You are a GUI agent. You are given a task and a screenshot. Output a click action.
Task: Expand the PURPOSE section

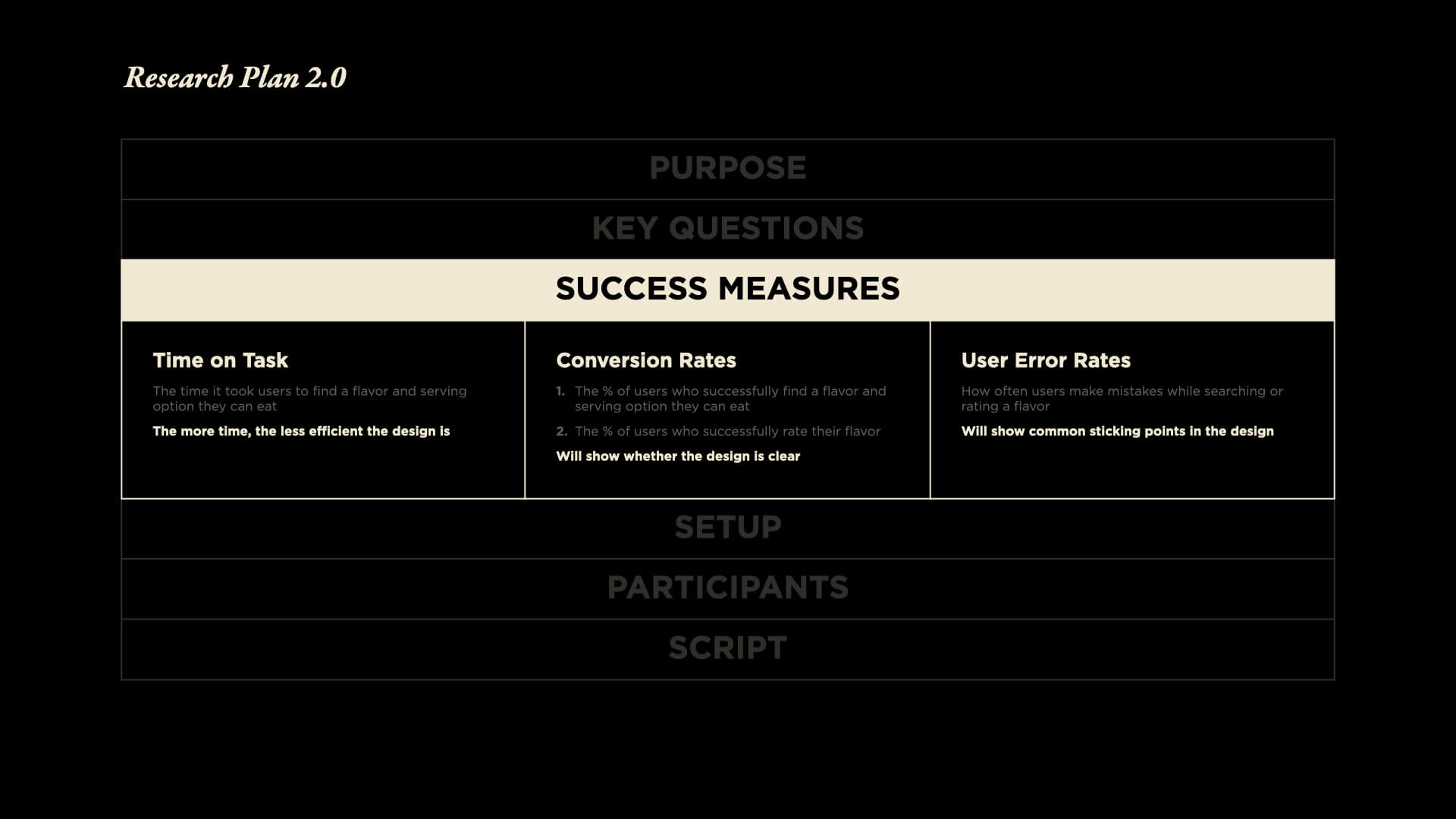[x=727, y=168]
